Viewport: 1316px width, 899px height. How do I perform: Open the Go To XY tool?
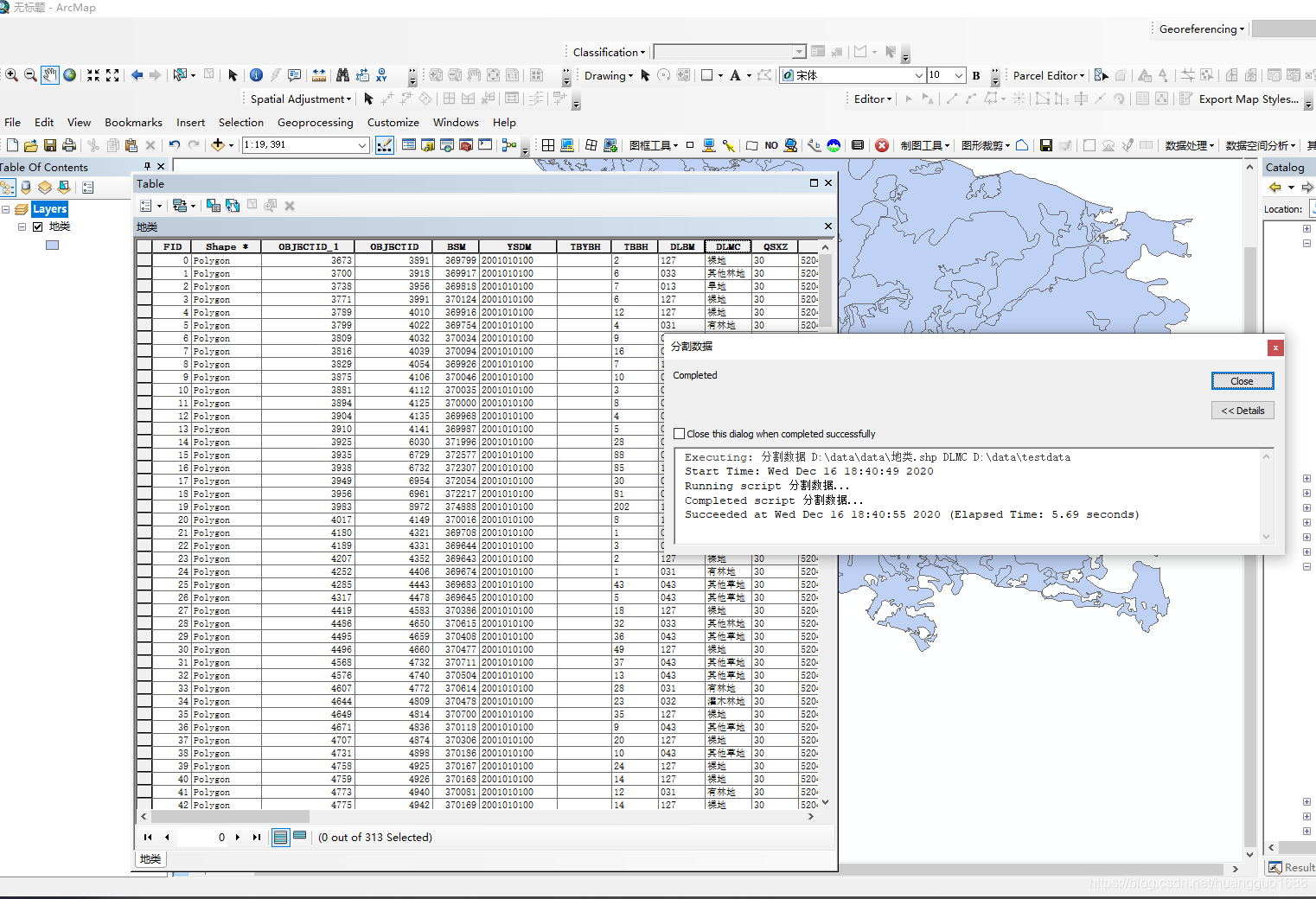tap(381, 75)
